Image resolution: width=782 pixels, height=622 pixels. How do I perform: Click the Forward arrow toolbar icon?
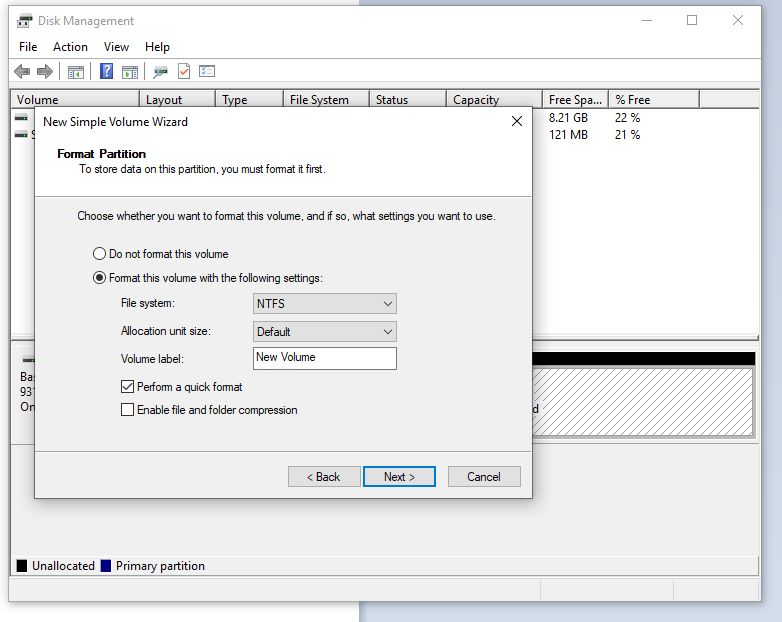(45, 72)
